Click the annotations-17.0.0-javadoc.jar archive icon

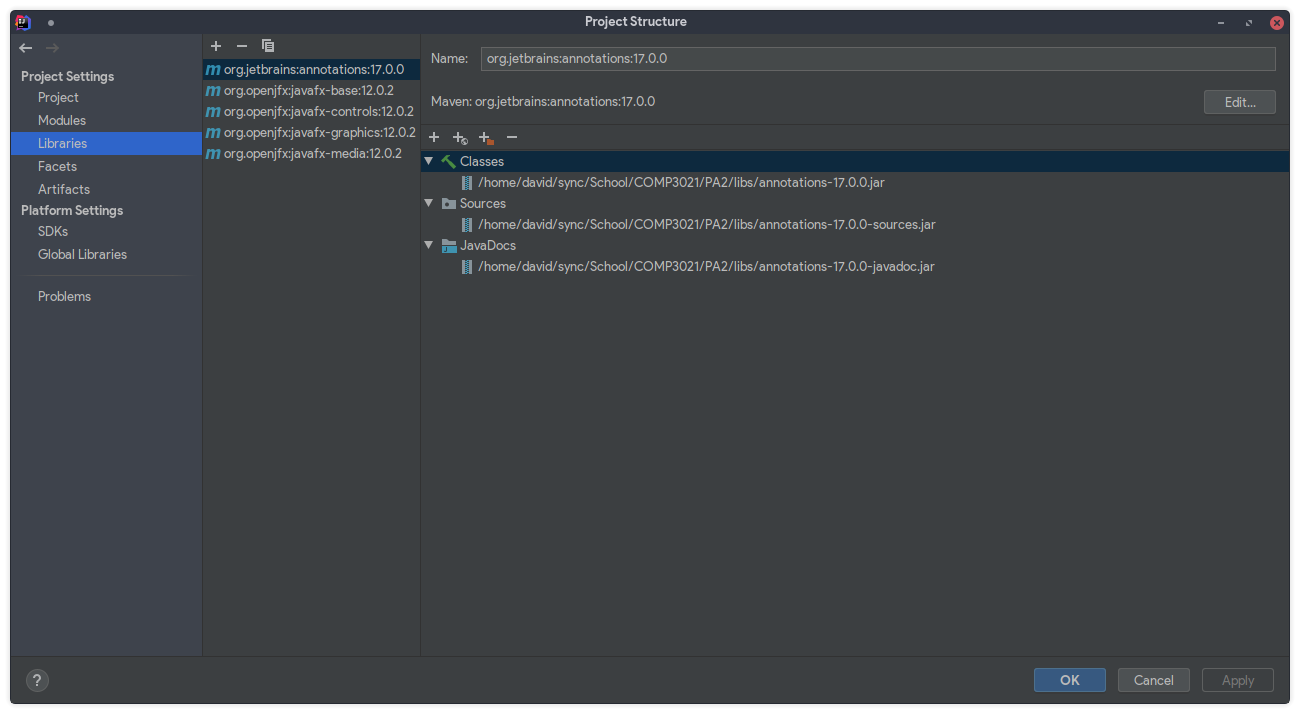(x=467, y=266)
